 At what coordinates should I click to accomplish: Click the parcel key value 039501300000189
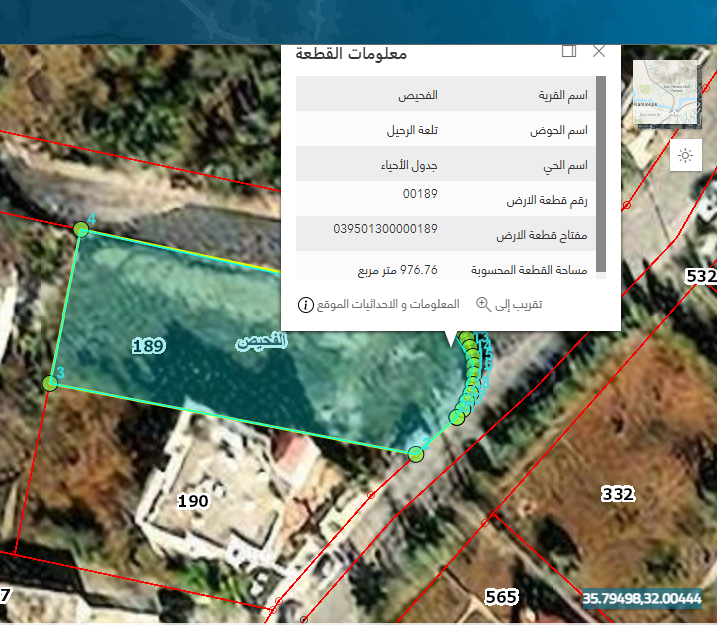(385, 229)
